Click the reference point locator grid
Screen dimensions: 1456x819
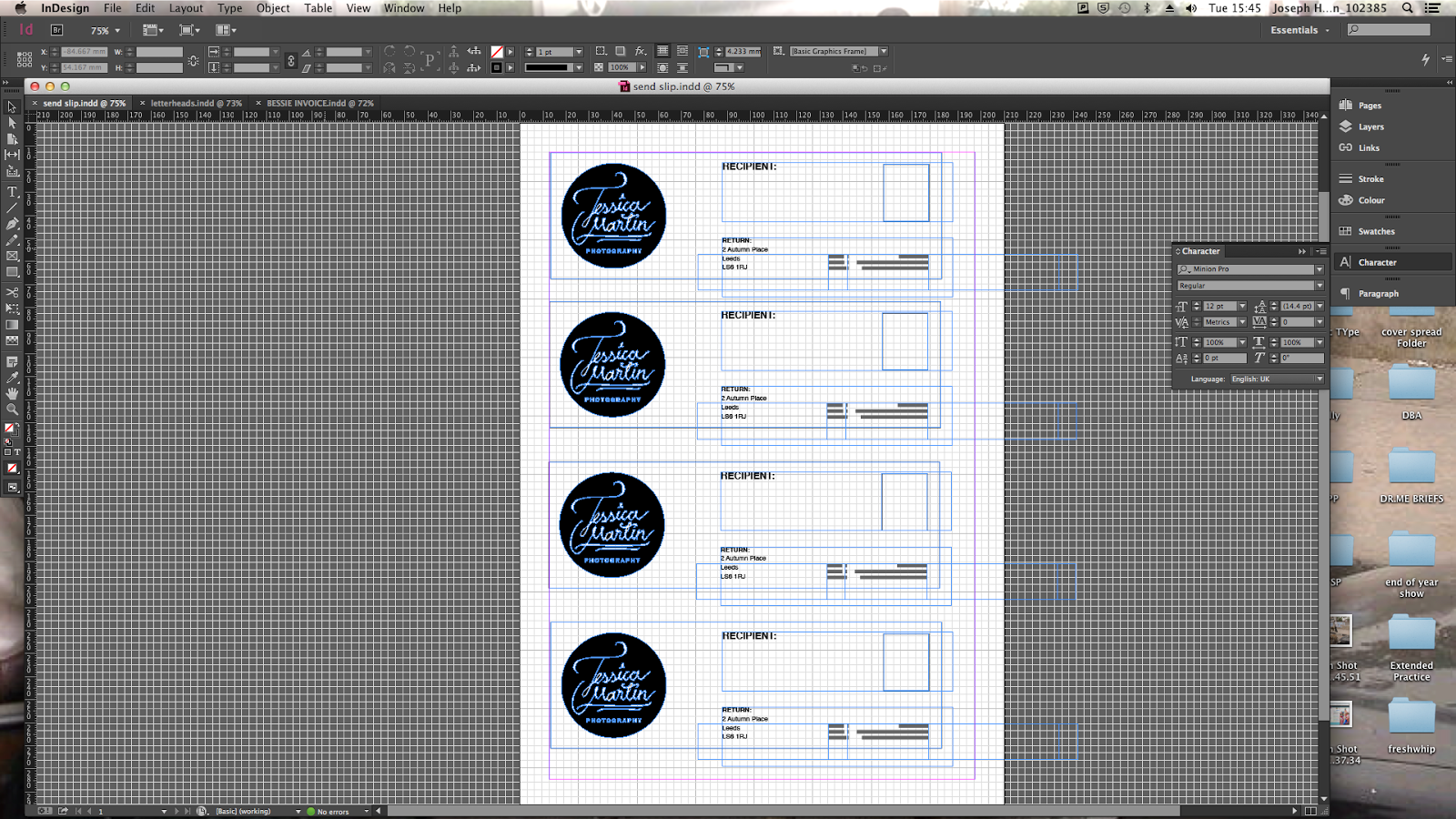click(25, 59)
